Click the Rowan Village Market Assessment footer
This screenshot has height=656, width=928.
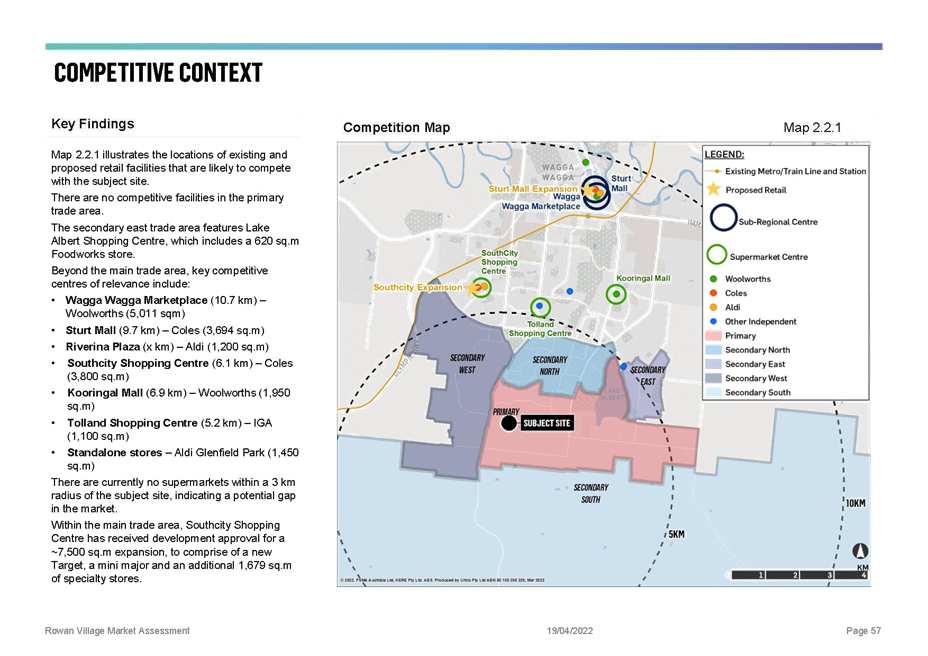[x=117, y=631]
